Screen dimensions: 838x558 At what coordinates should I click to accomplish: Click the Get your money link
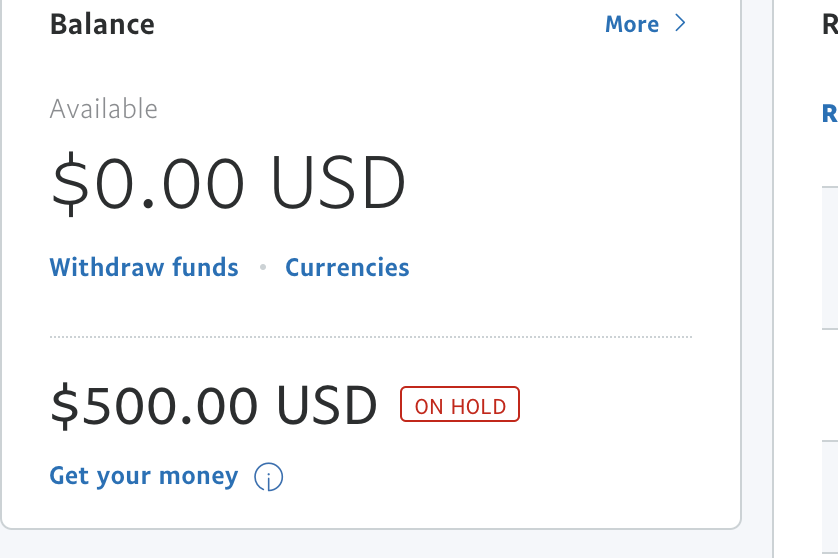pos(144,476)
